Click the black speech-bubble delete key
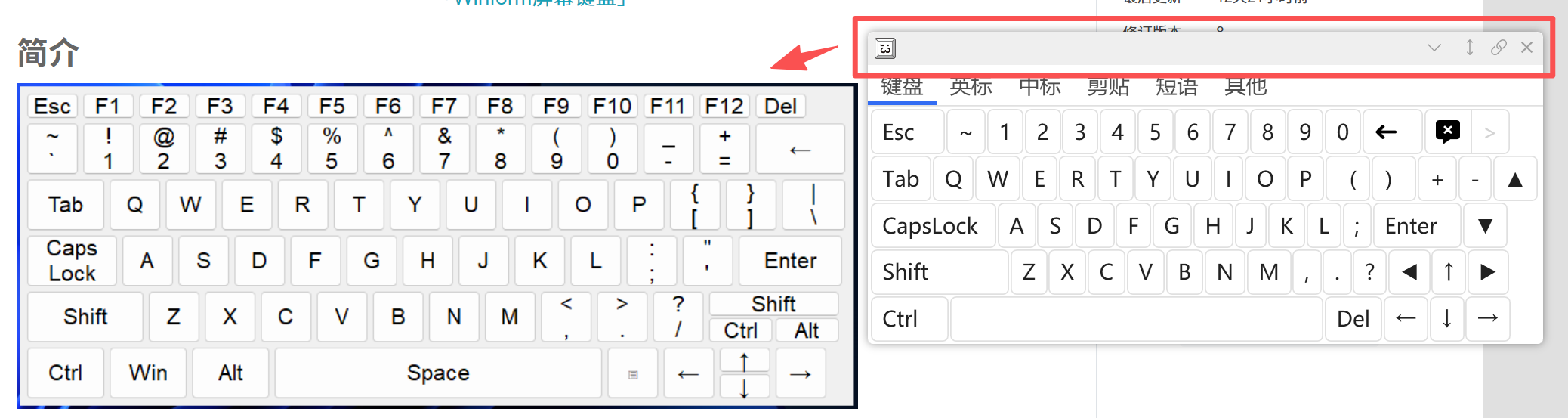 [1447, 132]
